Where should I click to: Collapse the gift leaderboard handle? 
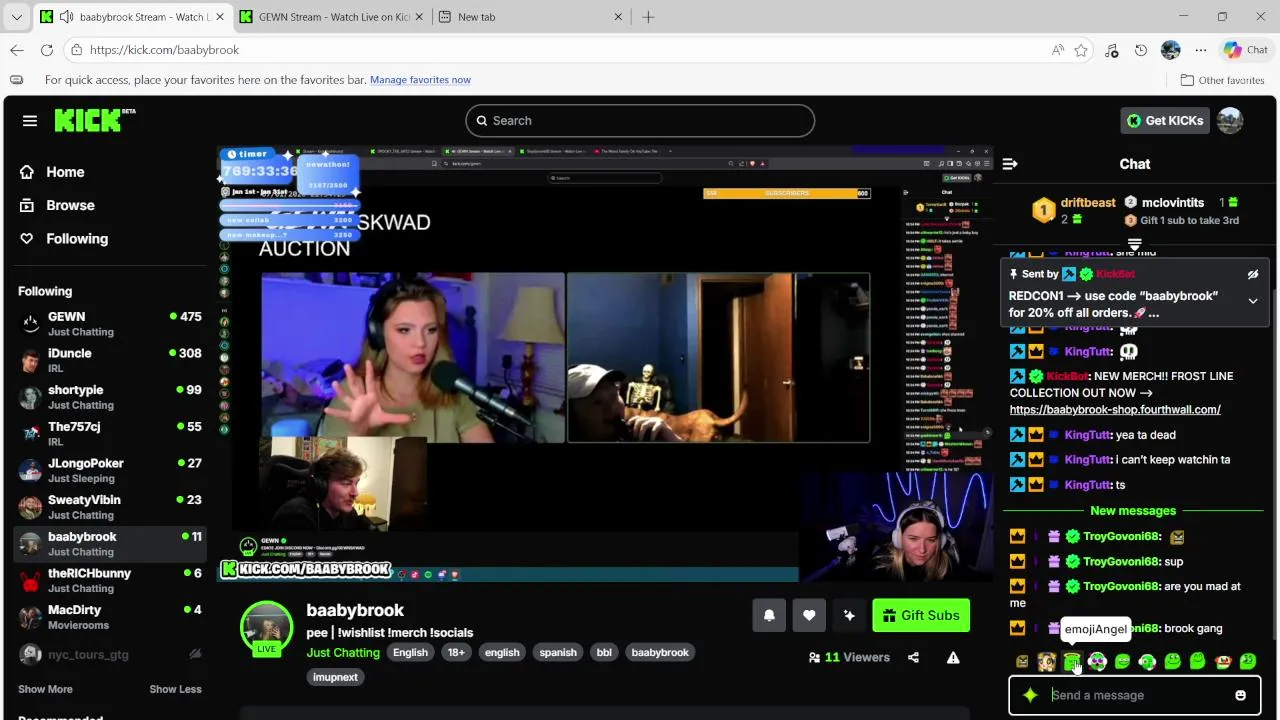point(1134,243)
